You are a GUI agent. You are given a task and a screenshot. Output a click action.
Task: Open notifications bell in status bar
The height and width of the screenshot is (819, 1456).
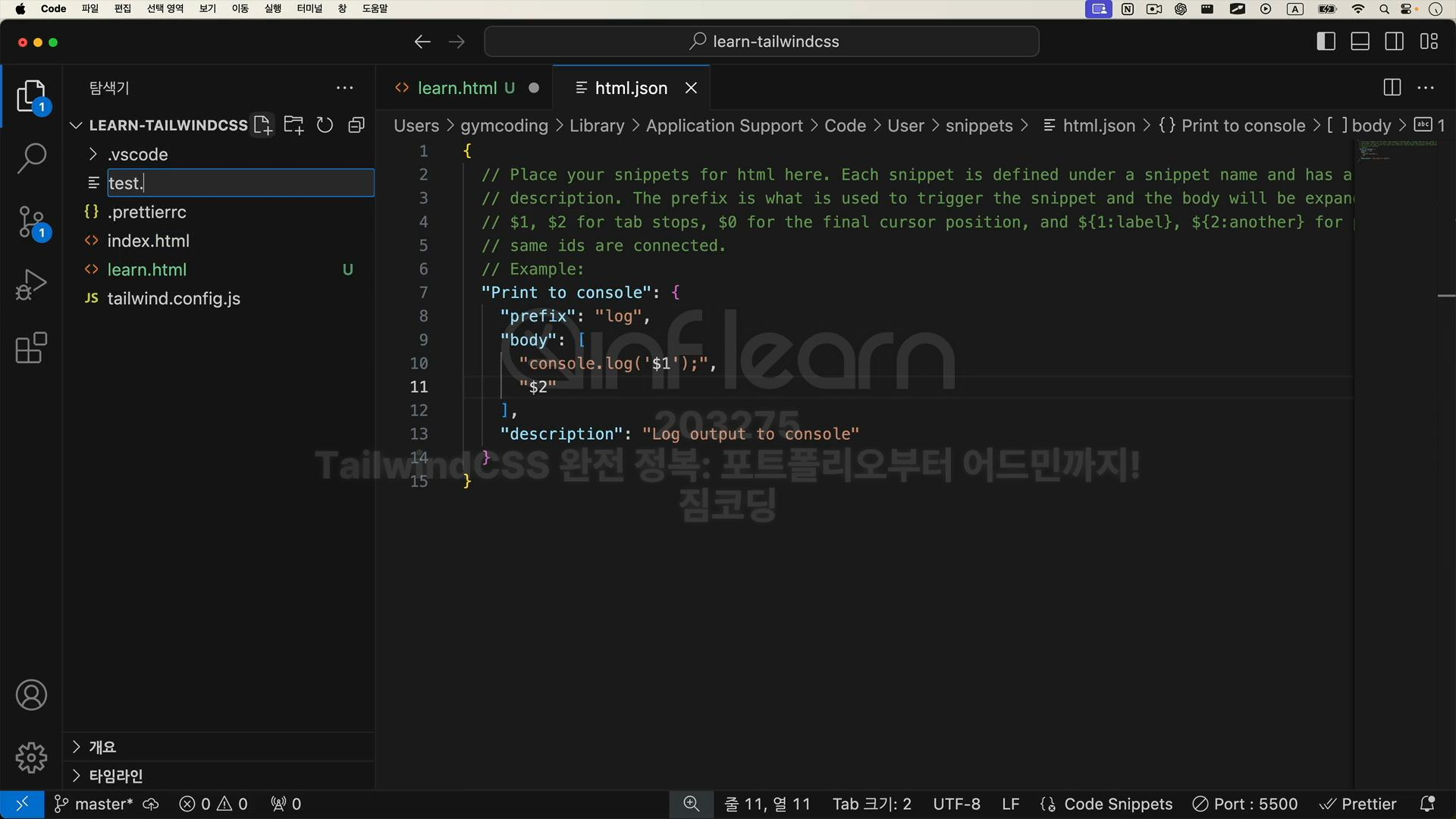pyautogui.click(x=1427, y=804)
